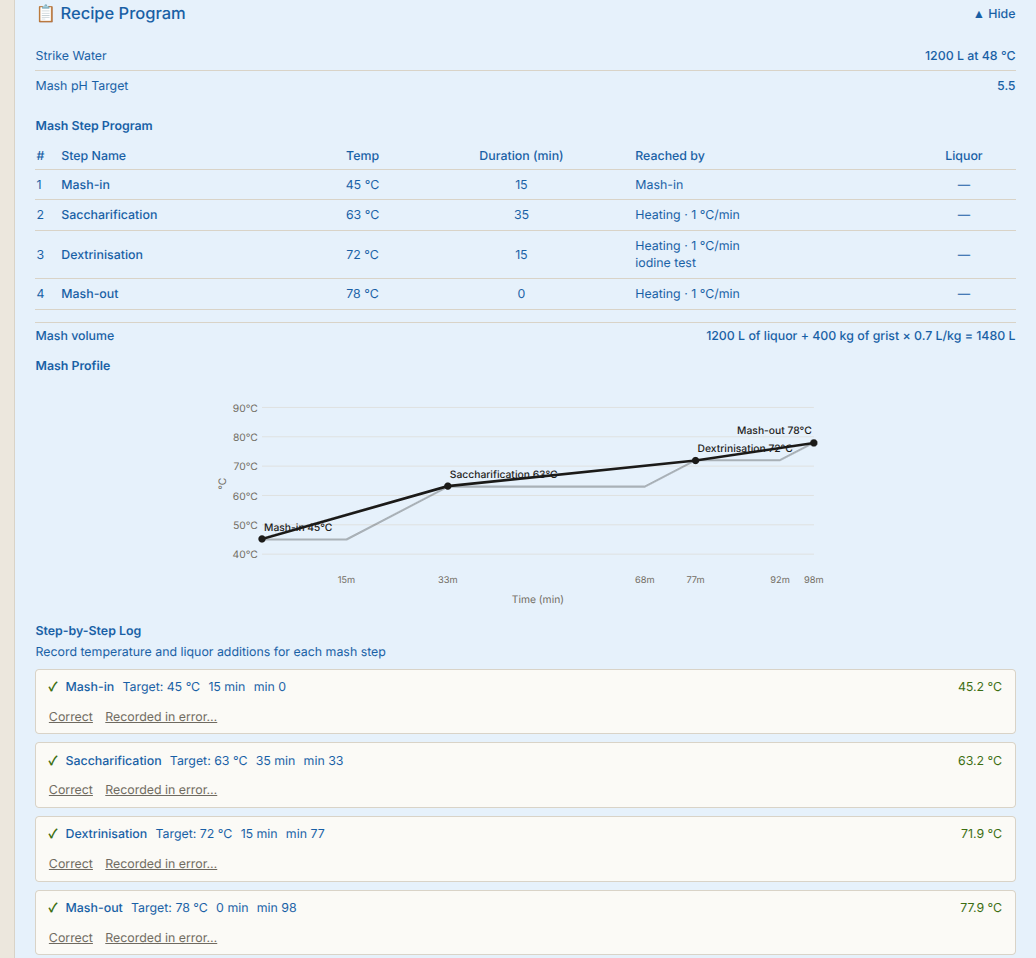Click the recorded reading '71.9 °C'
This screenshot has height=958, width=1036.
pos(981,834)
